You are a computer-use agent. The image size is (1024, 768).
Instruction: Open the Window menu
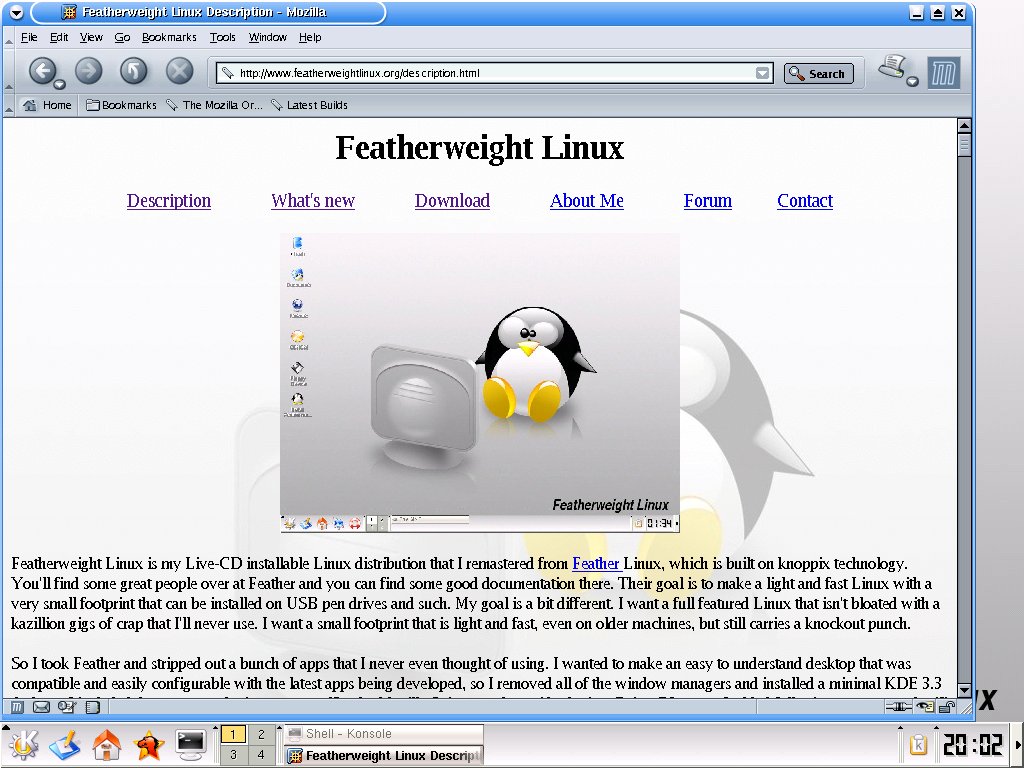tap(267, 37)
